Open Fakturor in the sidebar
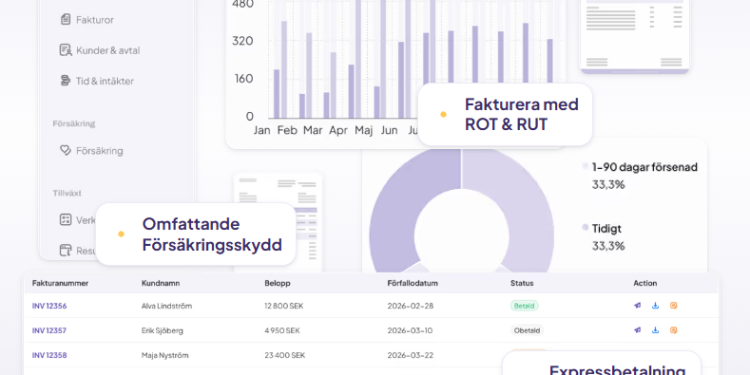This screenshot has height=375, width=750. click(87, 20)
